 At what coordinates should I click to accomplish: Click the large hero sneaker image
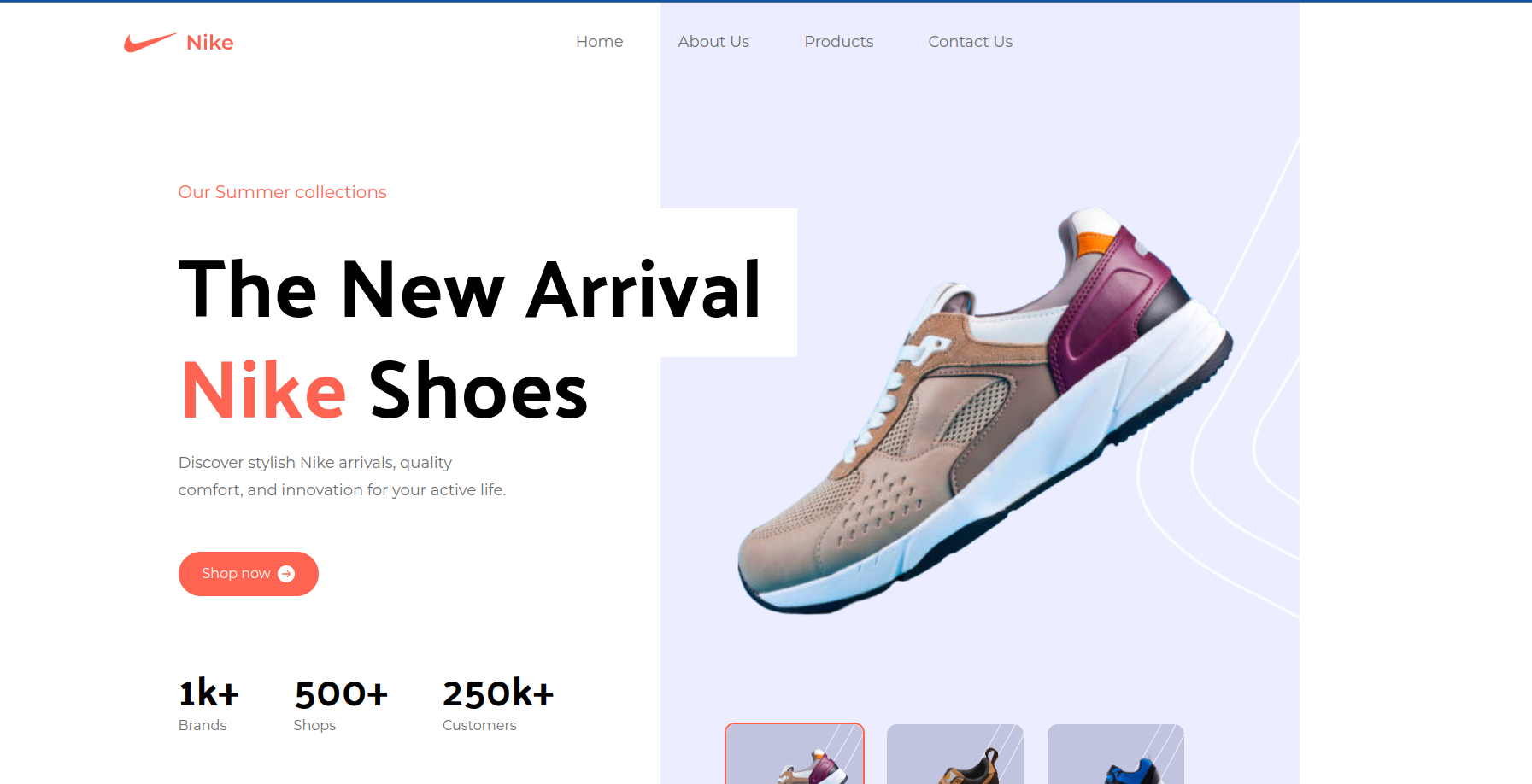pos(985,410)
